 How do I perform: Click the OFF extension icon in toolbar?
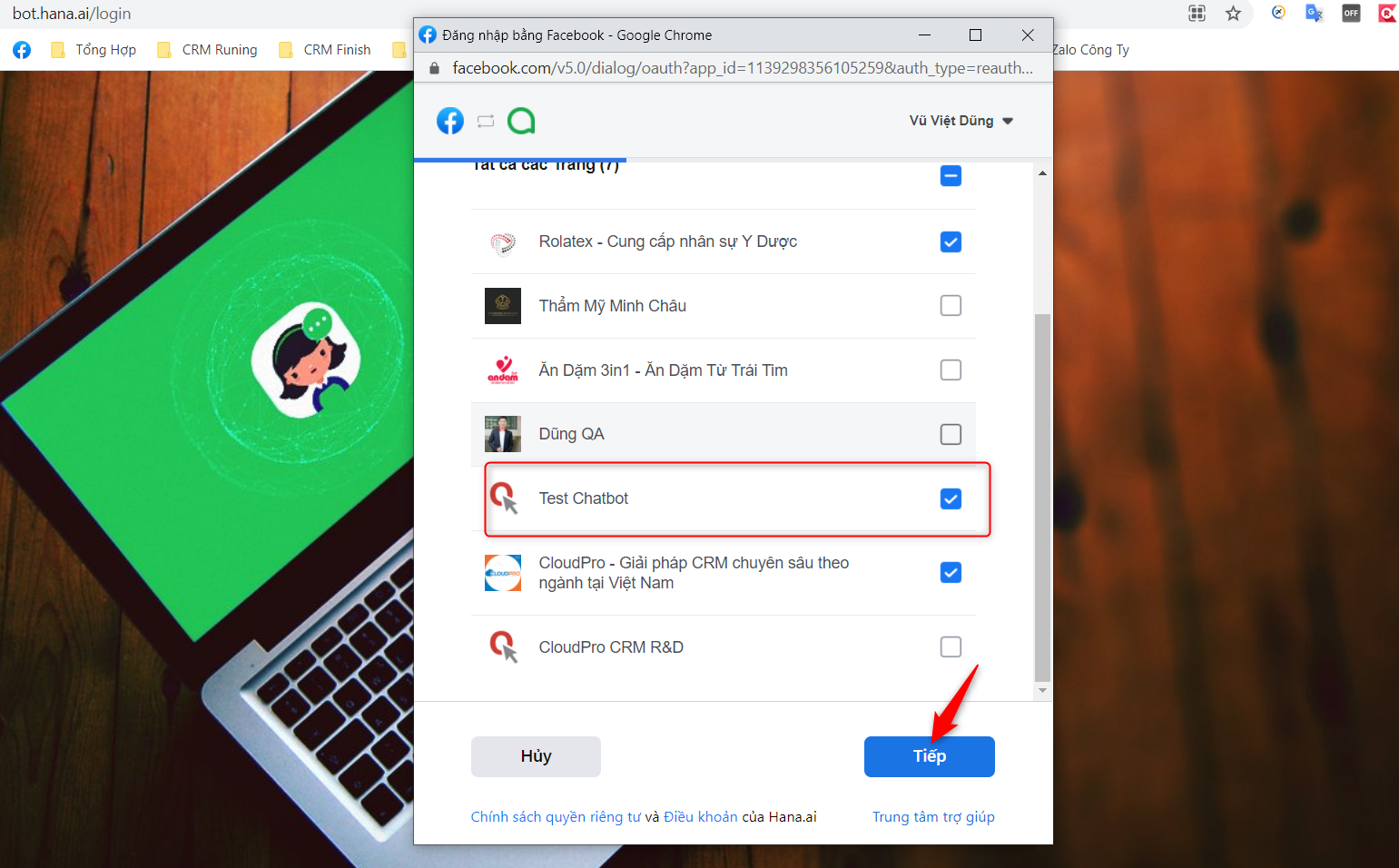click(1351, 14)
